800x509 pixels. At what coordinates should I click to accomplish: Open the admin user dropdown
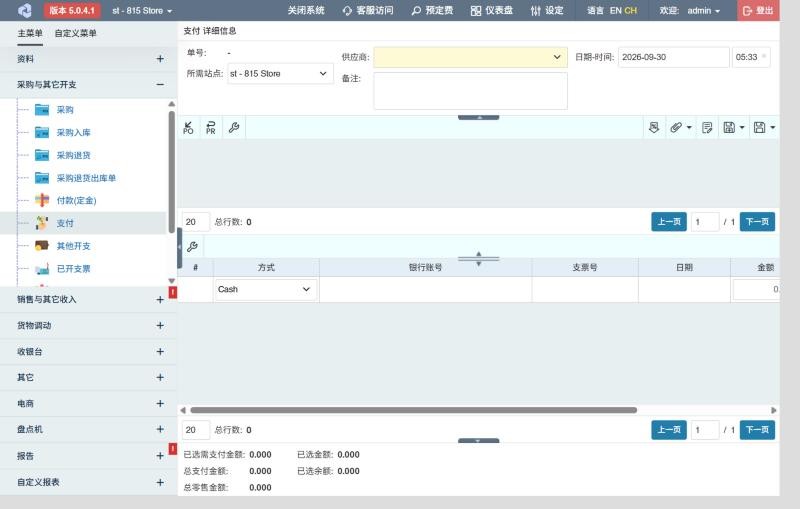click(704, 10)
